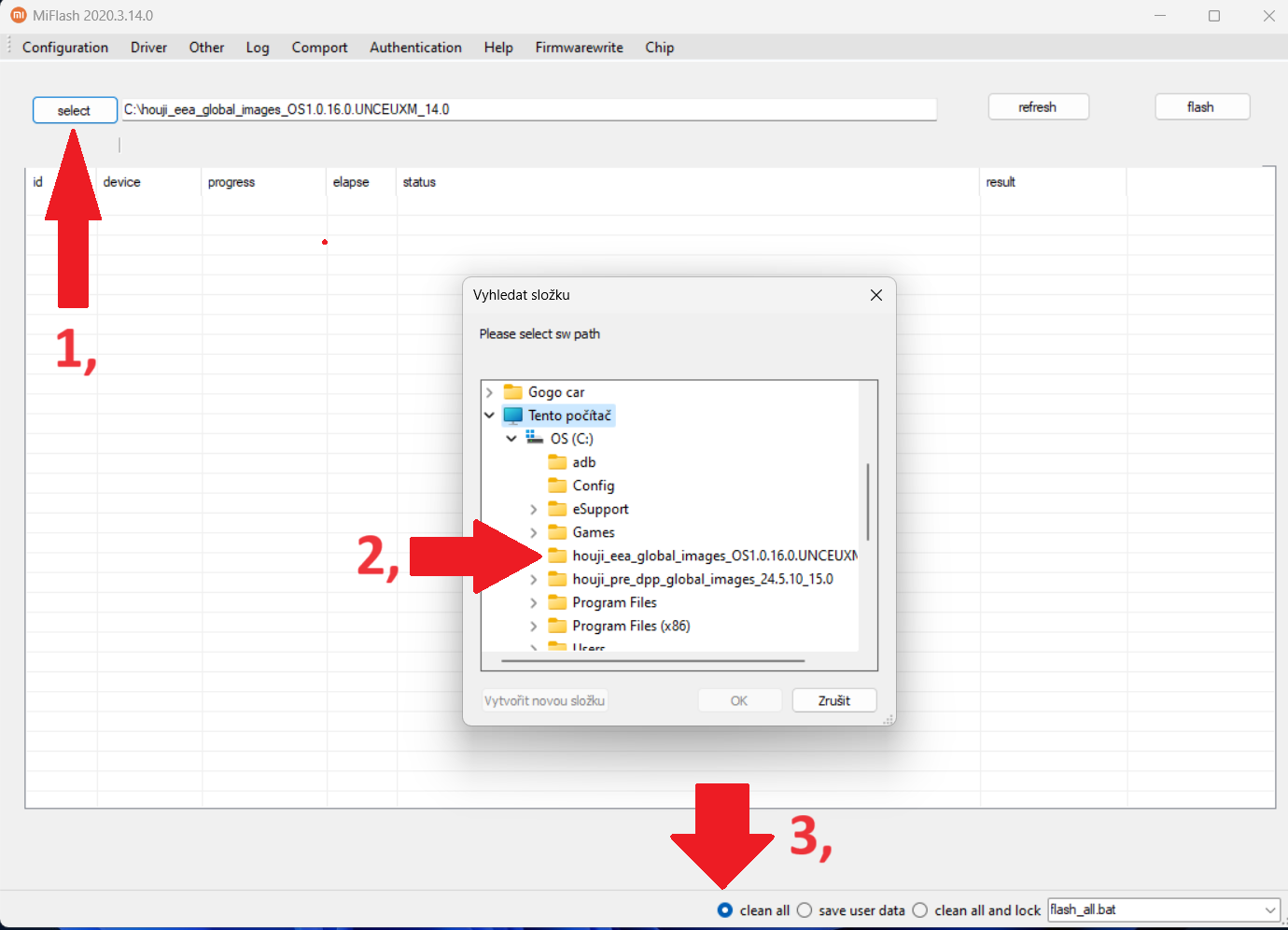The image size is (1288, 930).
Task: Close the Vyhledat složku dialog
Action: click(875, 295)
